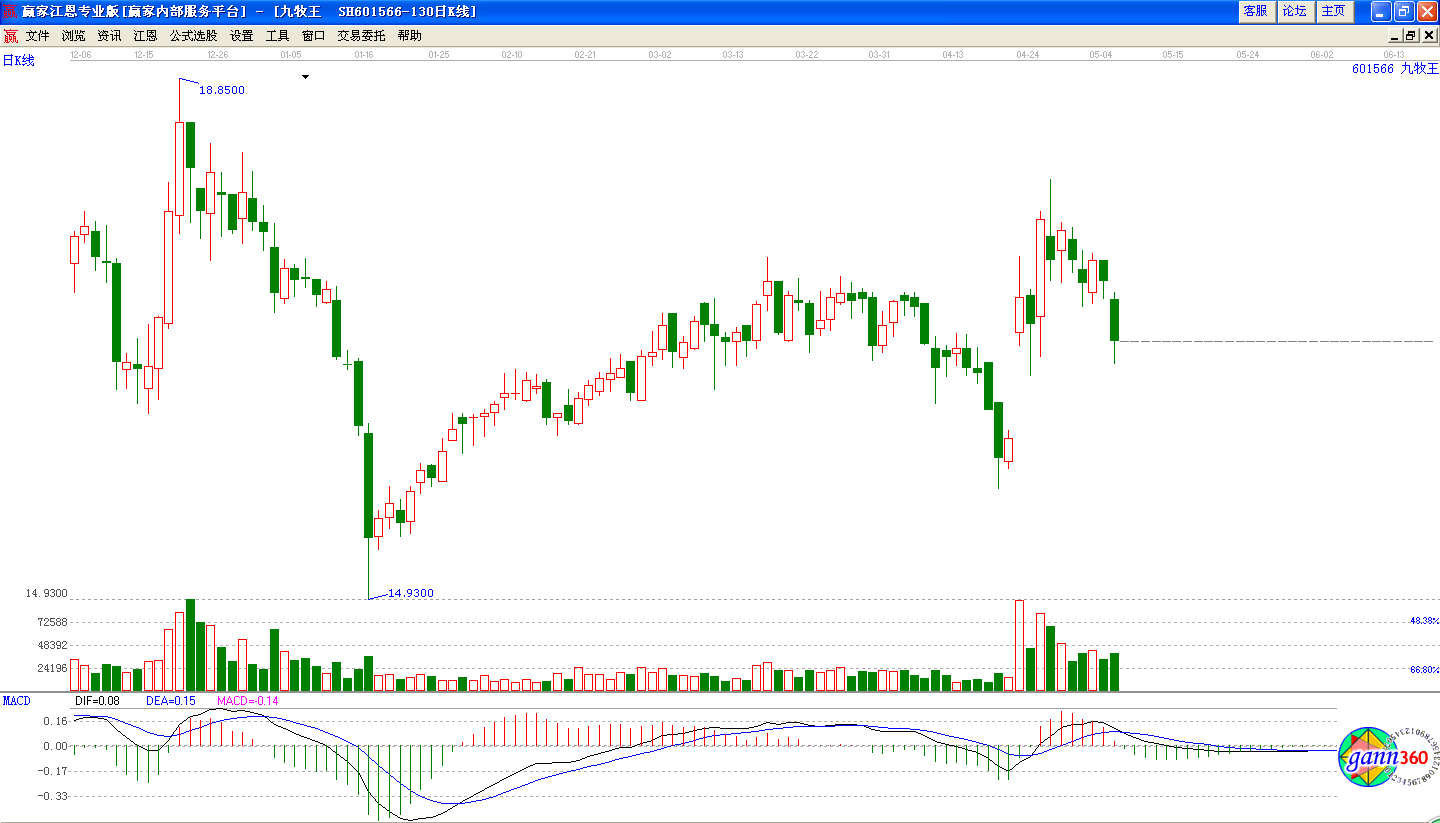The width and height of the screenshot is (1440, 823).
Task: Click the DEA=0.15 value
Action: pos(171,701)
